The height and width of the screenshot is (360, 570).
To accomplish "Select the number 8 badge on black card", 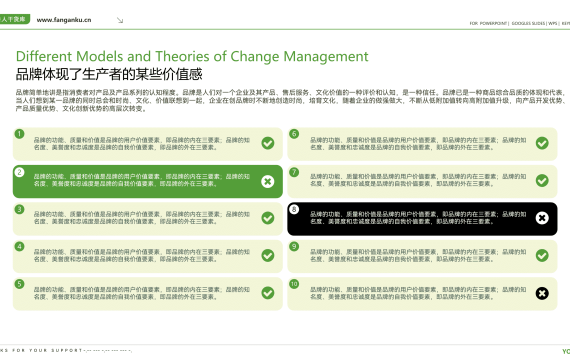I will click(294, 209).
